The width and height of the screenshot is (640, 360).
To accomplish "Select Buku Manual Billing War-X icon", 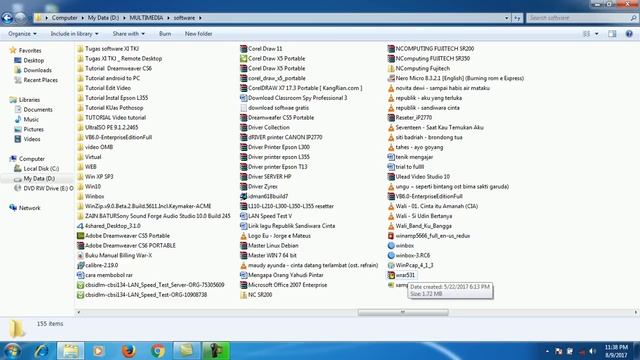I will [x=80, y=256].
